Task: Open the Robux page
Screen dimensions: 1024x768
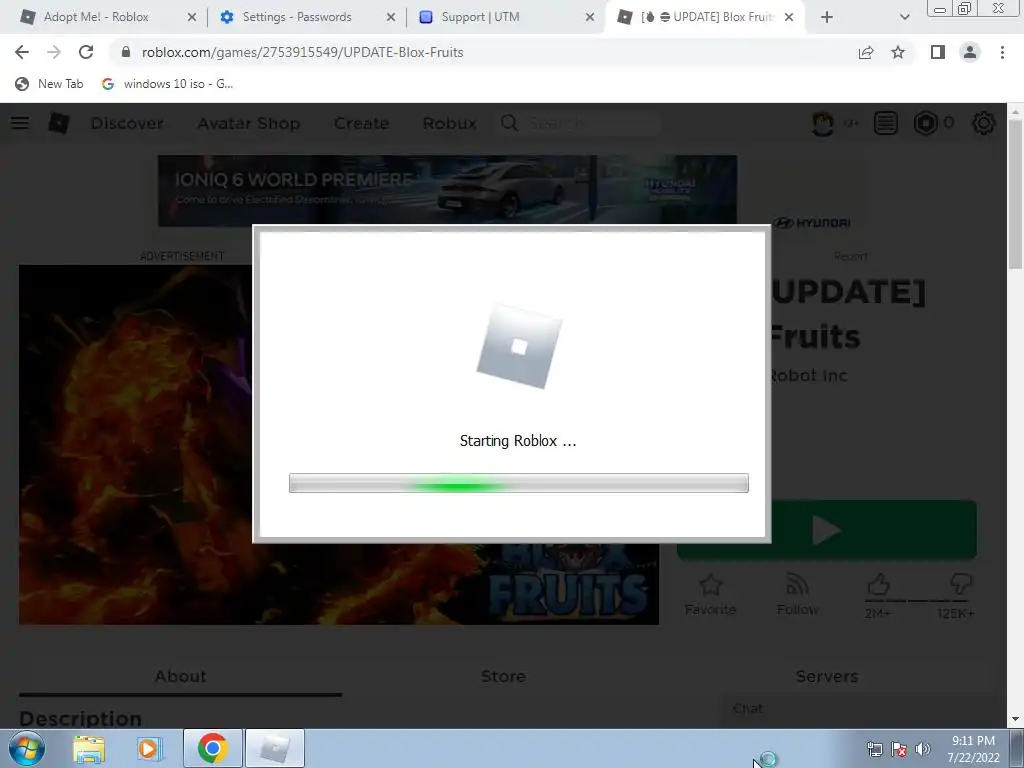Action: pos(449,123)
